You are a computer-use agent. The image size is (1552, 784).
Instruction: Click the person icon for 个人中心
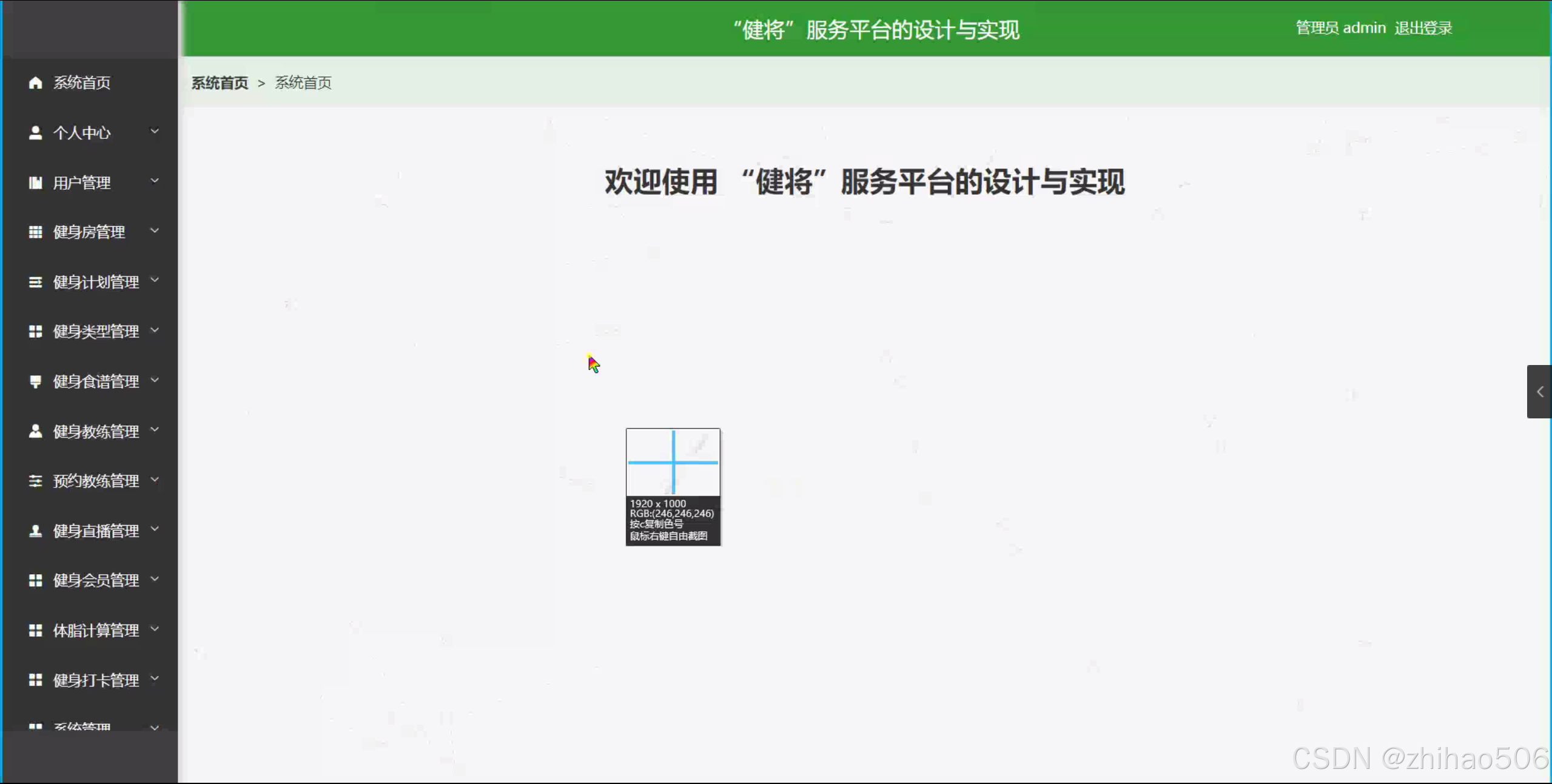[35, 133]
